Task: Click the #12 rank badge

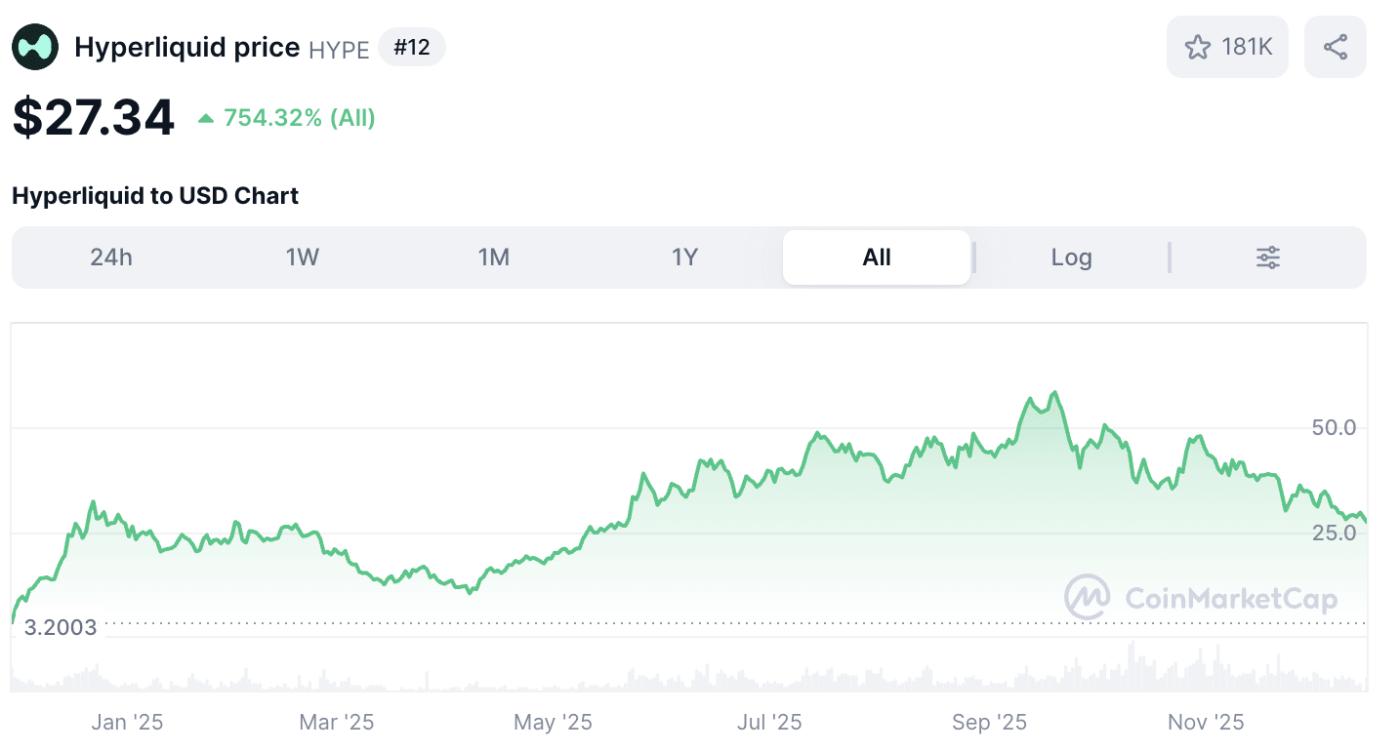Action: tap(411, 47)
